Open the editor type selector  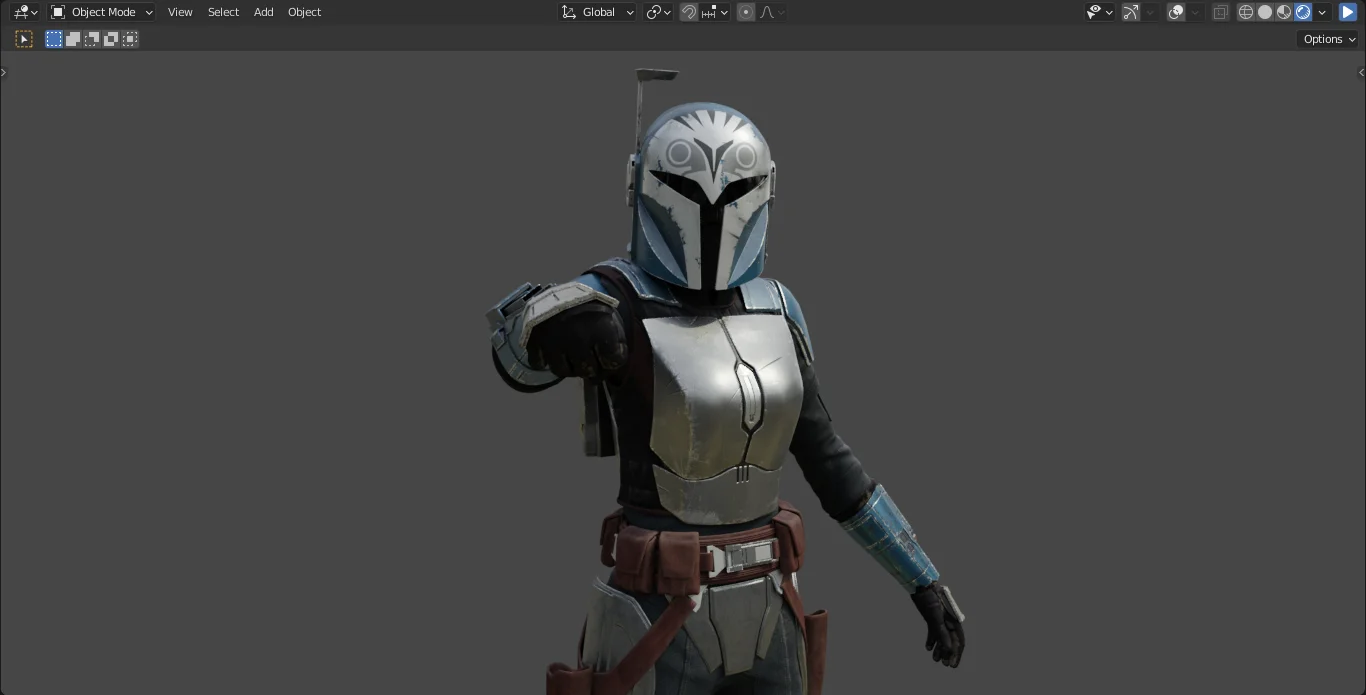pyautogui.click(x=24, y=12)
